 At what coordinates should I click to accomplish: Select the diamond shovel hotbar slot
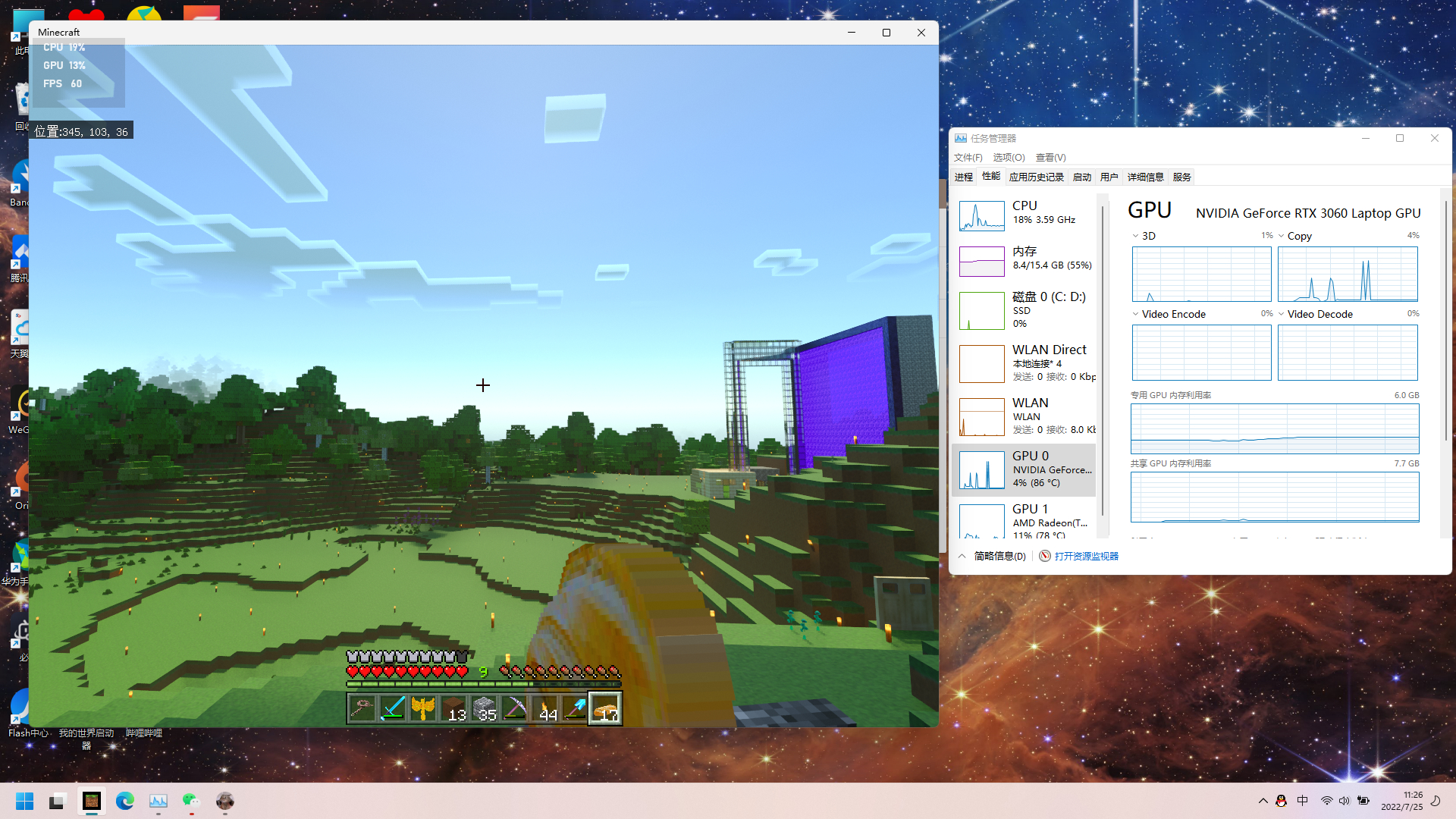coord(575,709)
